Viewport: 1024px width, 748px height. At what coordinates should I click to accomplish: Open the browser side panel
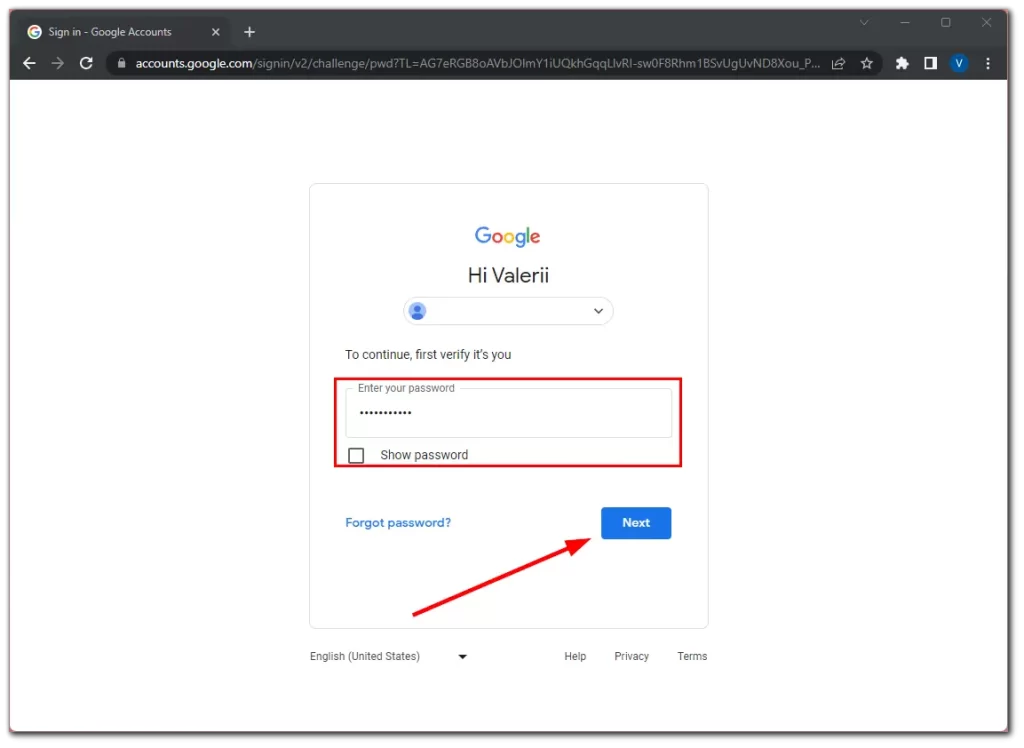[931, 63]
